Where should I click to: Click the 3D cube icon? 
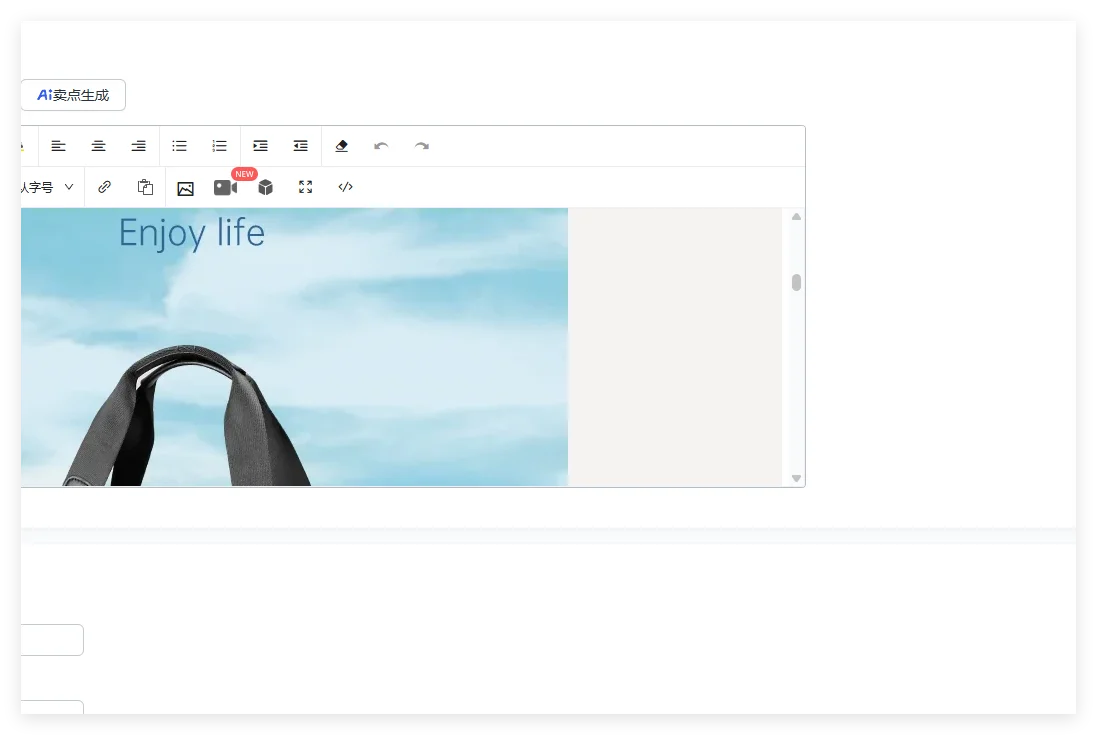[266, 187]
